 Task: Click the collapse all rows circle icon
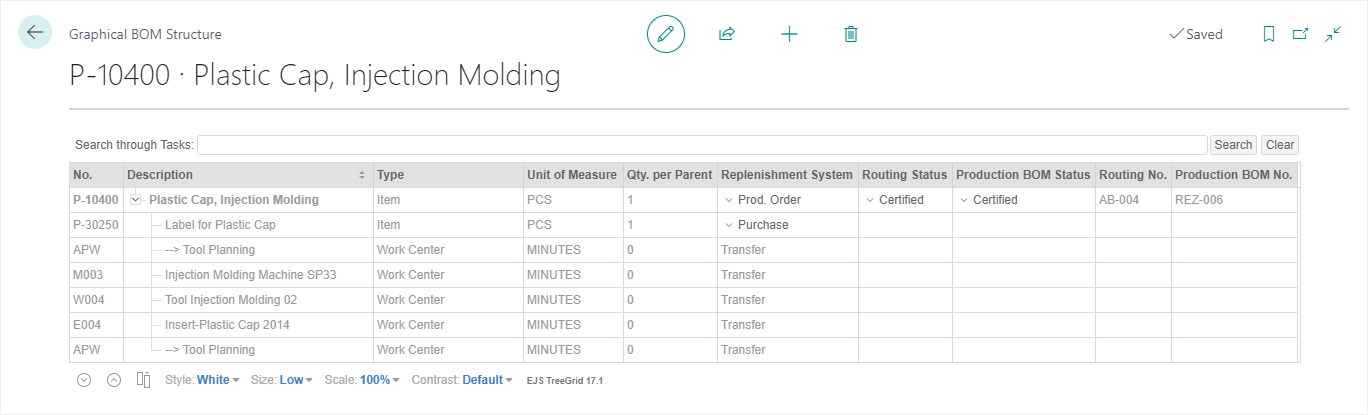(x=114, y=380)
